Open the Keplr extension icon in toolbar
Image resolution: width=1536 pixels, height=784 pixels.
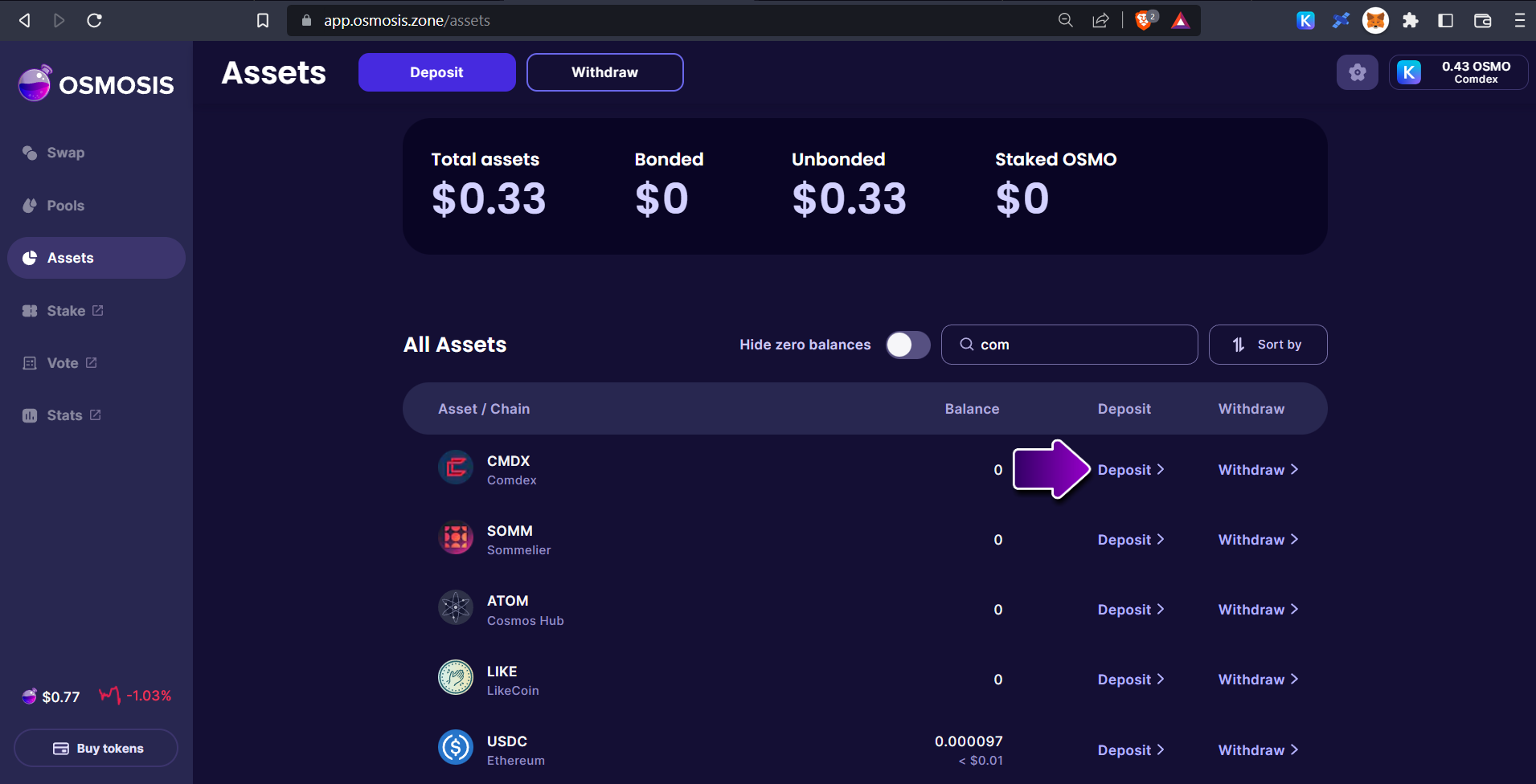click(1306, 20)
